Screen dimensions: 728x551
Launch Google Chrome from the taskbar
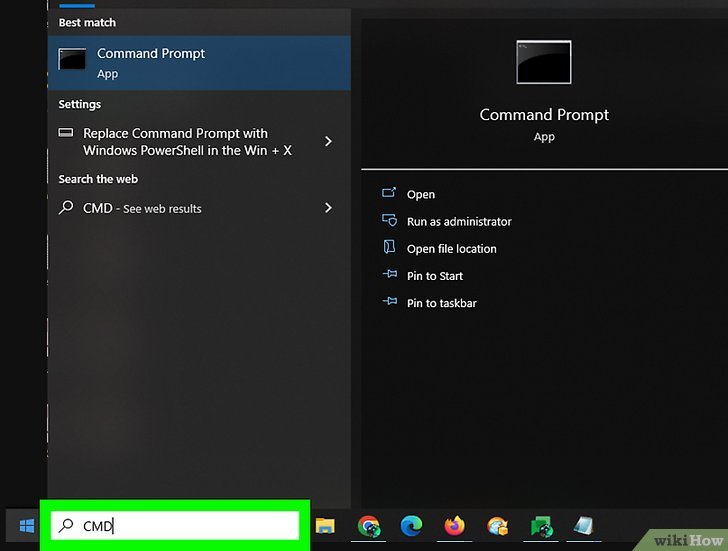(369, 526)
